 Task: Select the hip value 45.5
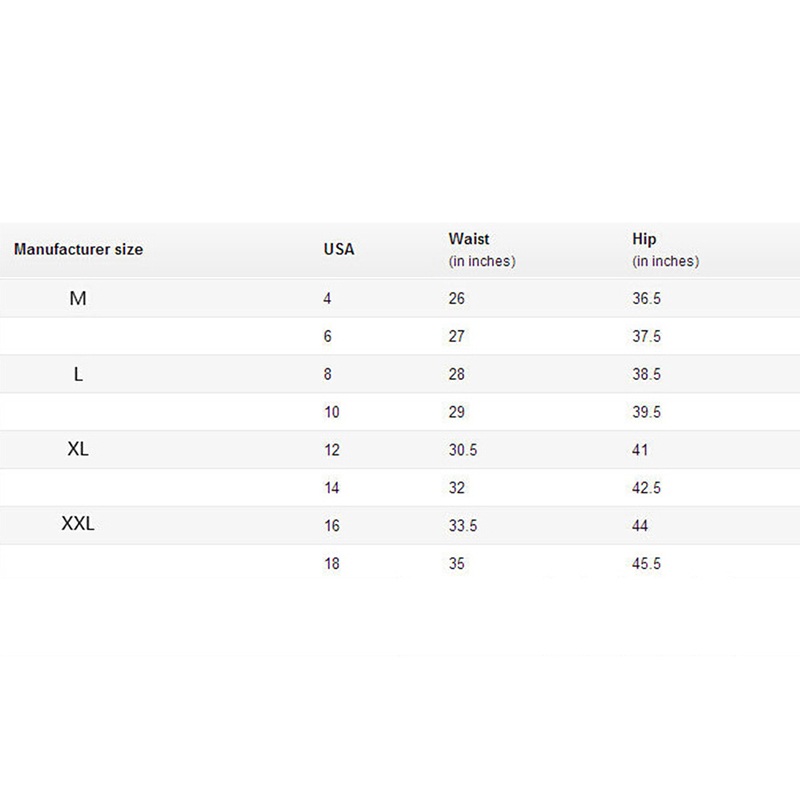pos(646,564)
